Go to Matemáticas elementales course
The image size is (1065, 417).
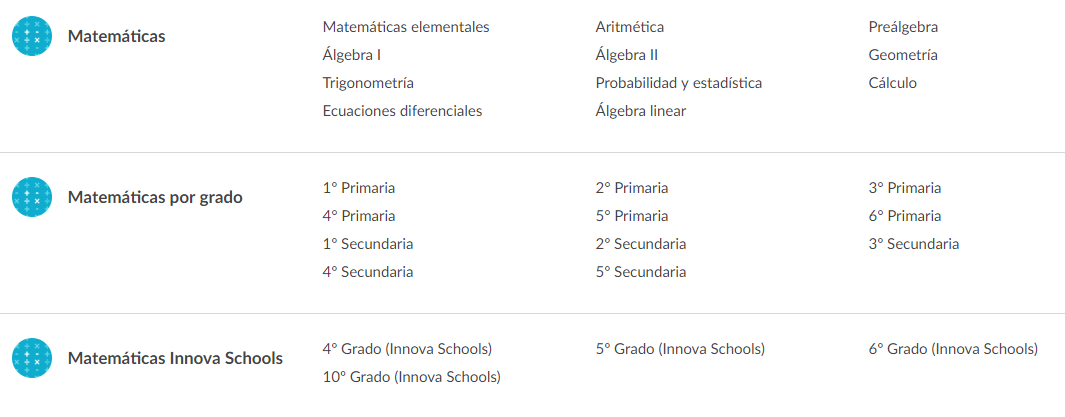click(406, 27)
